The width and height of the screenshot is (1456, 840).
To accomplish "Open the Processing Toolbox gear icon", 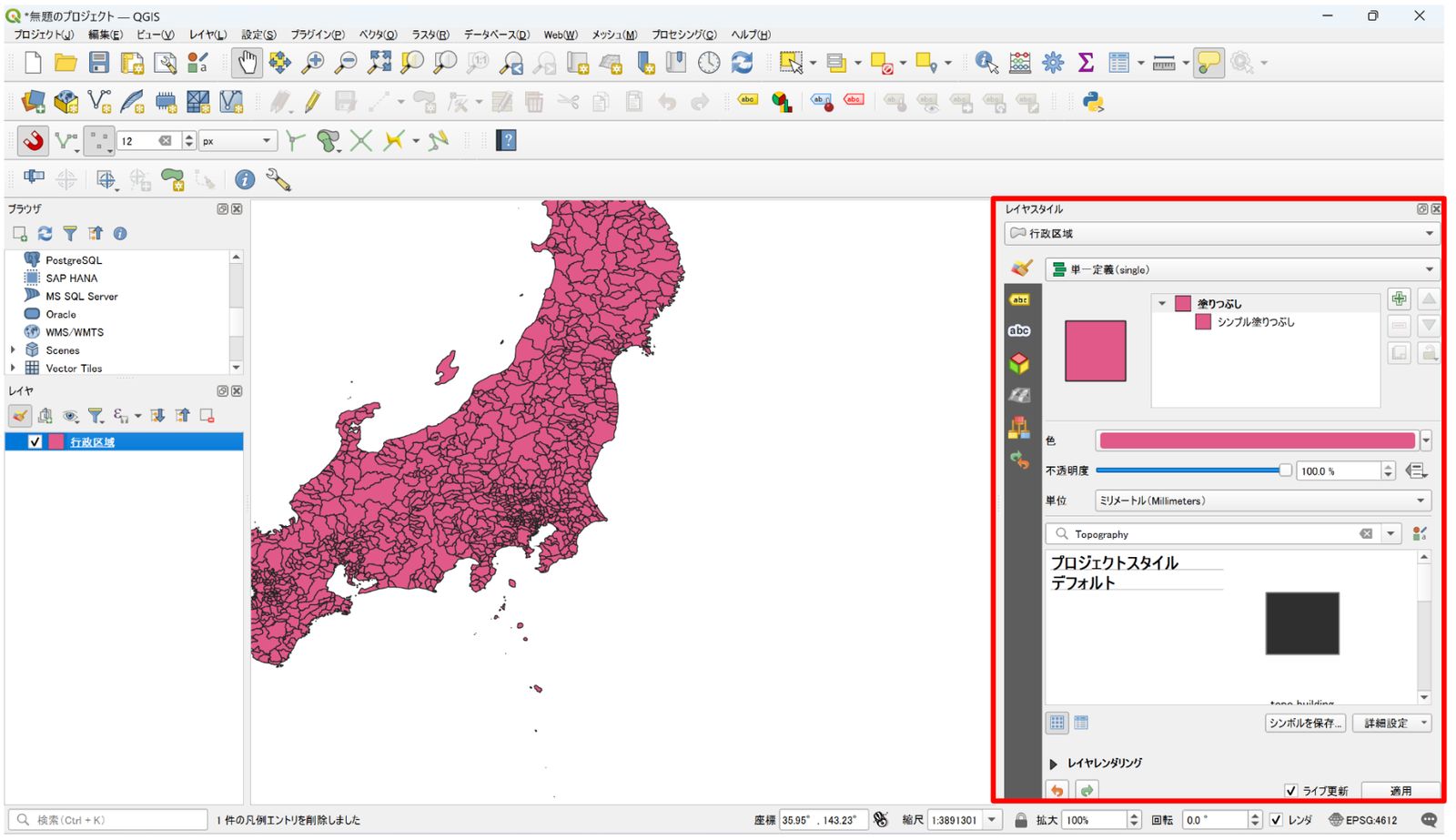I will [1053, 63].
